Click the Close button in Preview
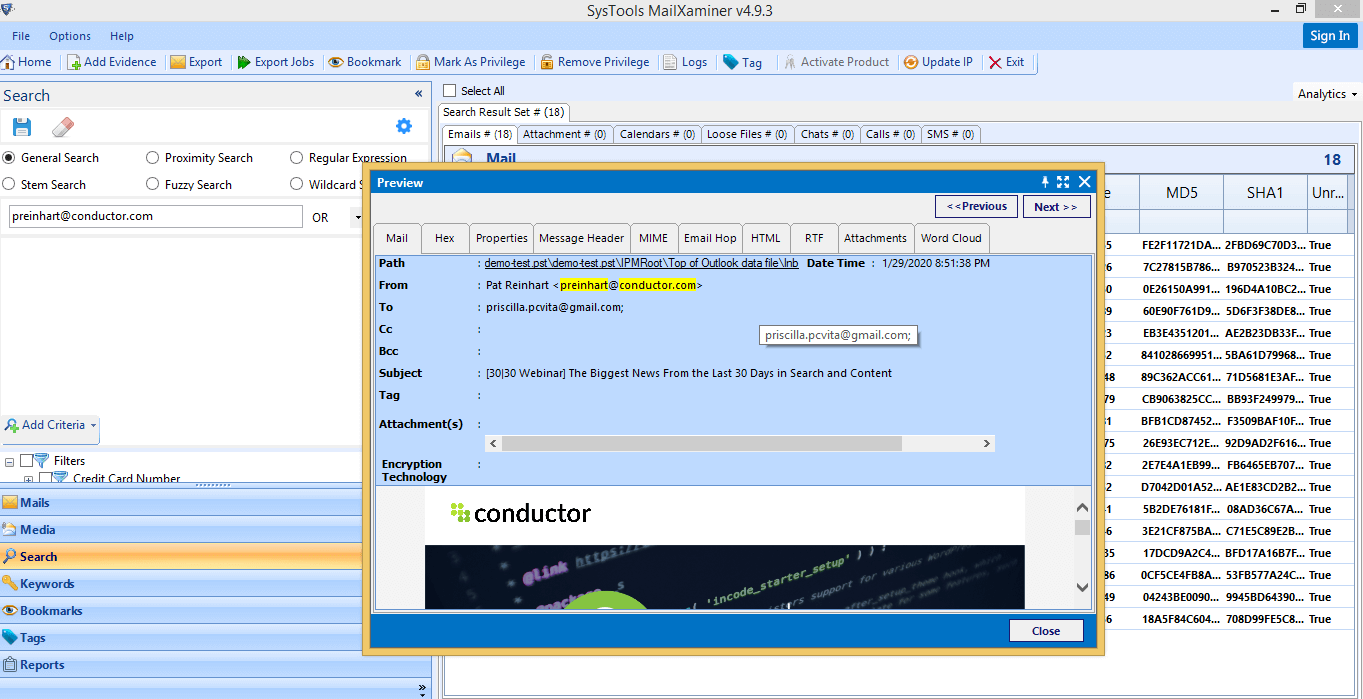 (1046, 631)
